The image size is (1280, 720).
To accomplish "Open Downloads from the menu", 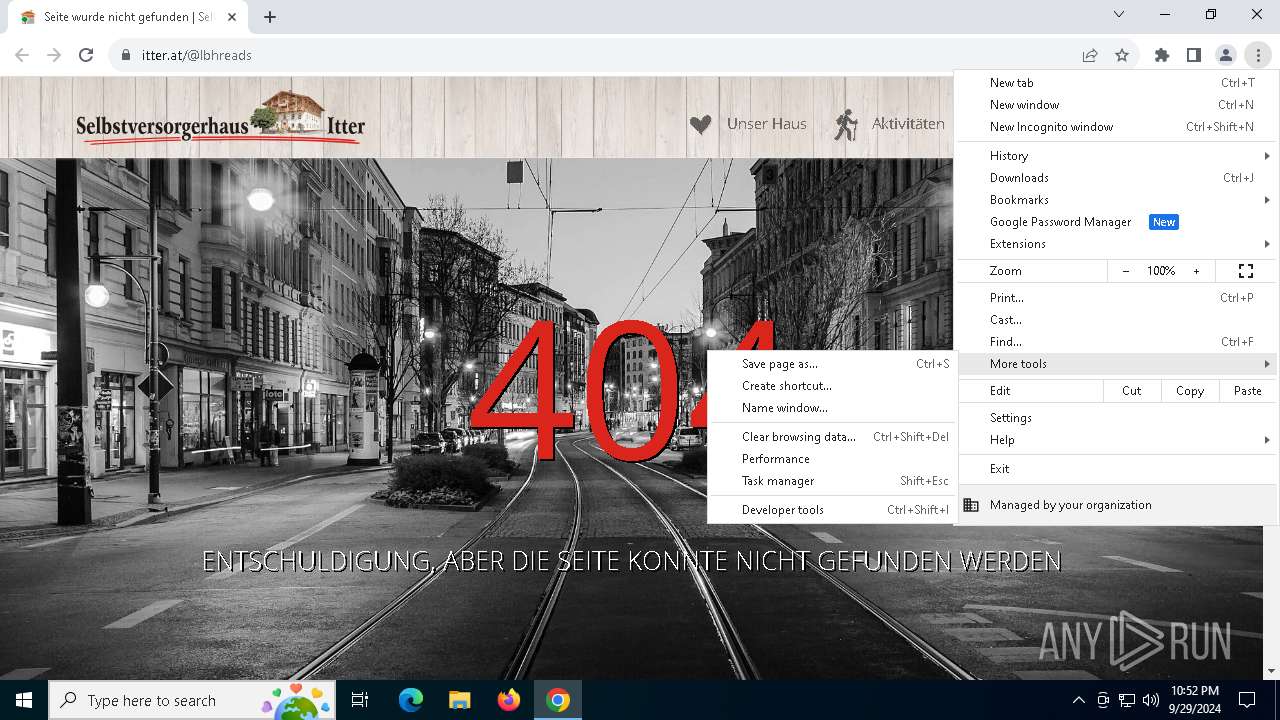I will [x=1116, y=178].
